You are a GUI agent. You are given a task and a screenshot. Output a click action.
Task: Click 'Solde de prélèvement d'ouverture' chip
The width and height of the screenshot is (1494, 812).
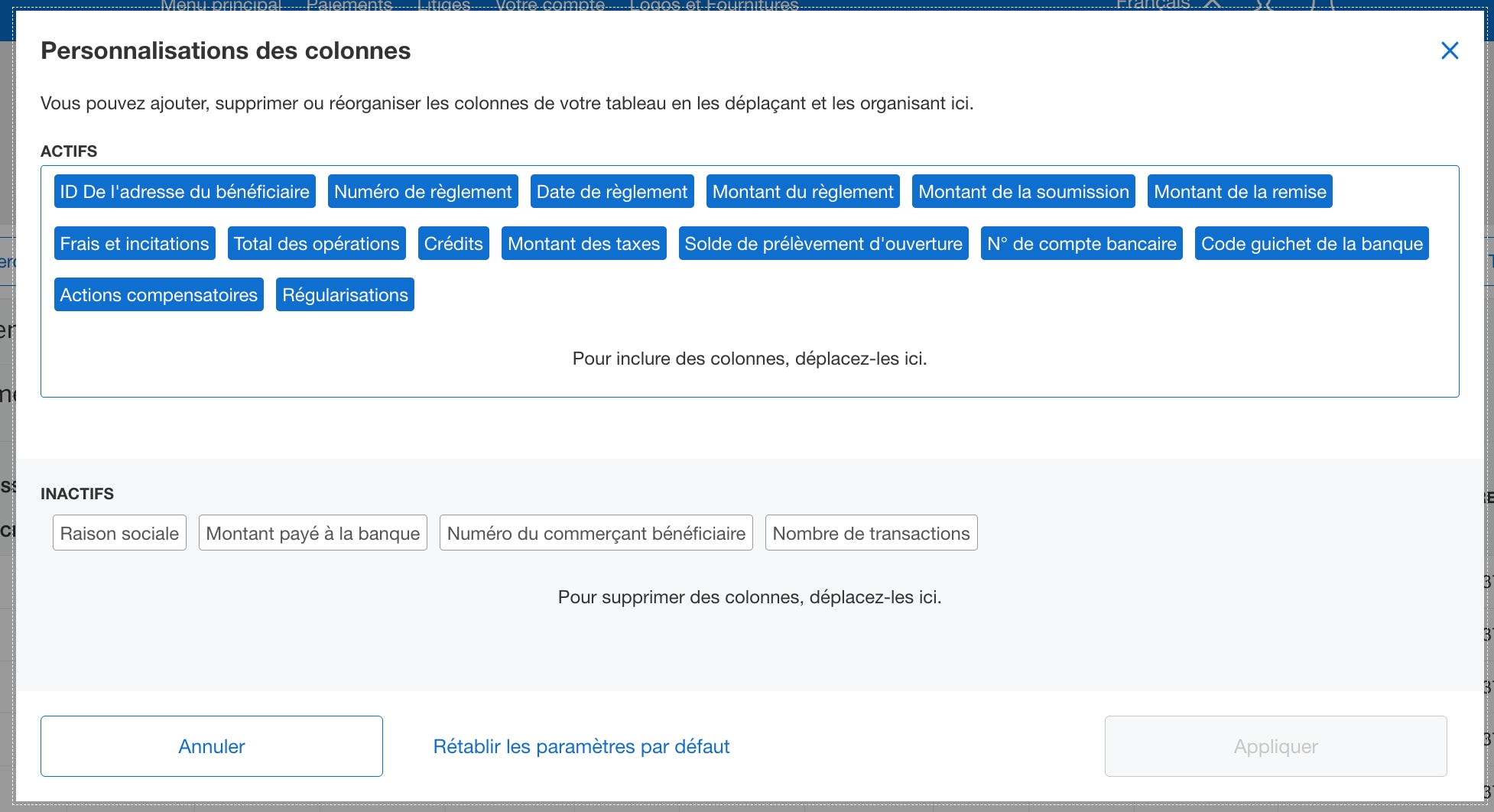click(x=823, y=244)
